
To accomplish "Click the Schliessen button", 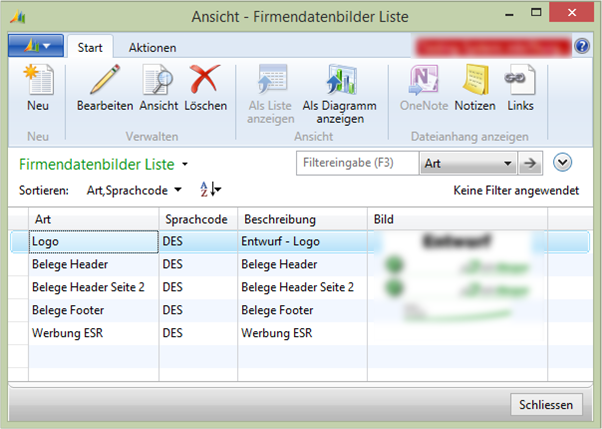I will point(546,404).
